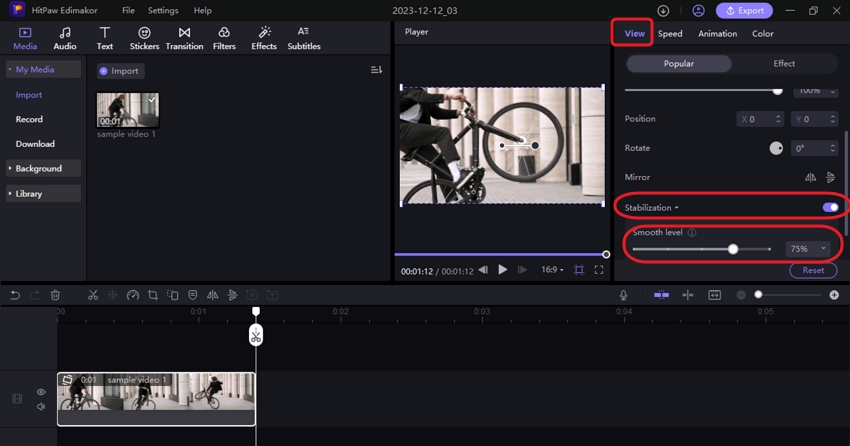Mute the video track audio
Image resolution: width=850 pixels, height=446 pixels.
pyautogui.click(x=41, y=406)
